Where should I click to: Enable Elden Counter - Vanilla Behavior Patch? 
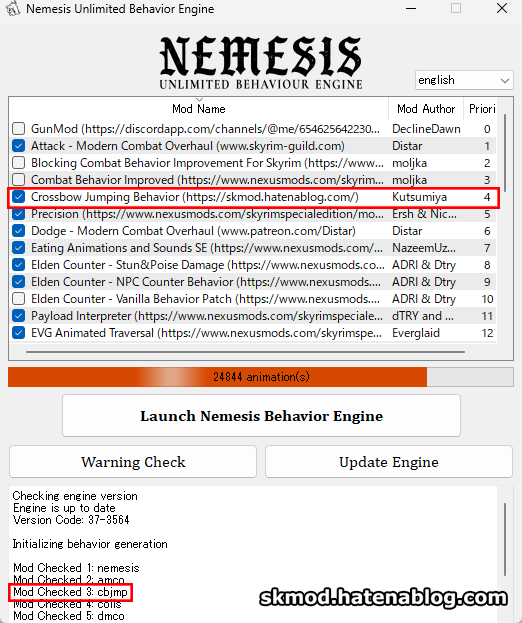18,299
